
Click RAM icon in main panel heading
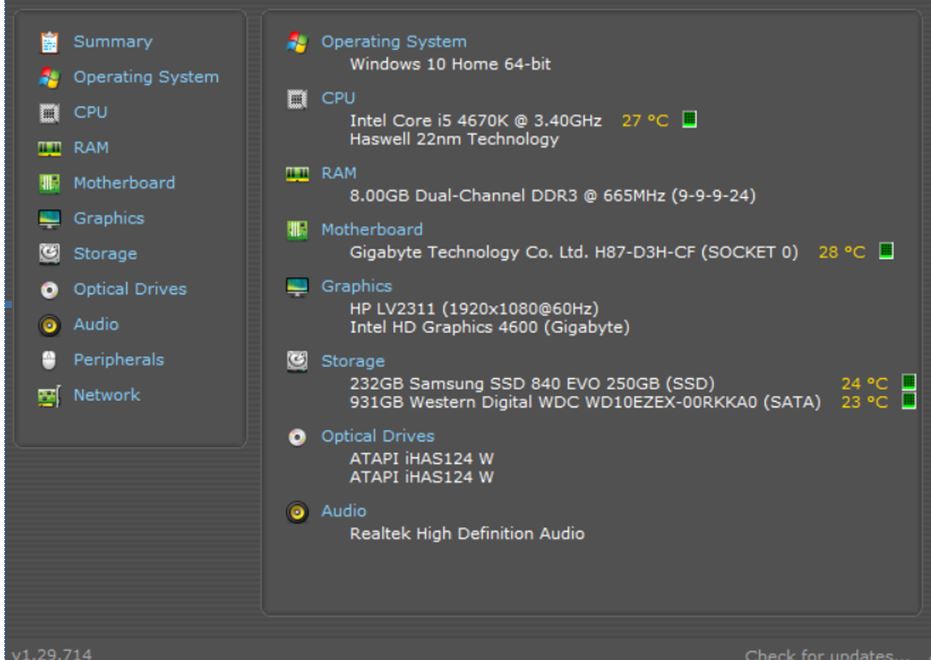point(297,174)
